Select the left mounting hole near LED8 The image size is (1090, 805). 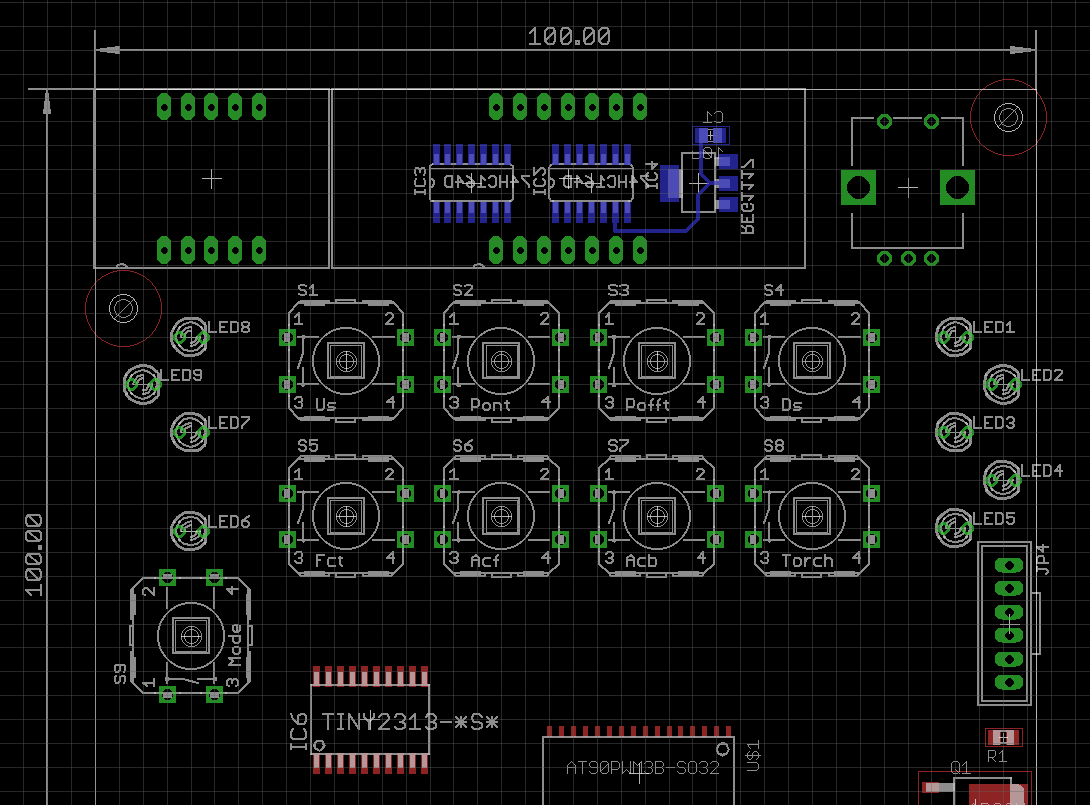(123, 308)
